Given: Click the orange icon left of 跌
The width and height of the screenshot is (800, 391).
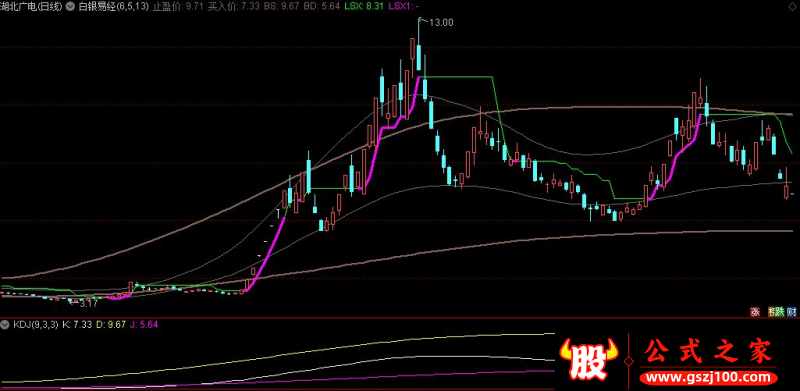Looking at the screenshot, I should click(771, 311).
